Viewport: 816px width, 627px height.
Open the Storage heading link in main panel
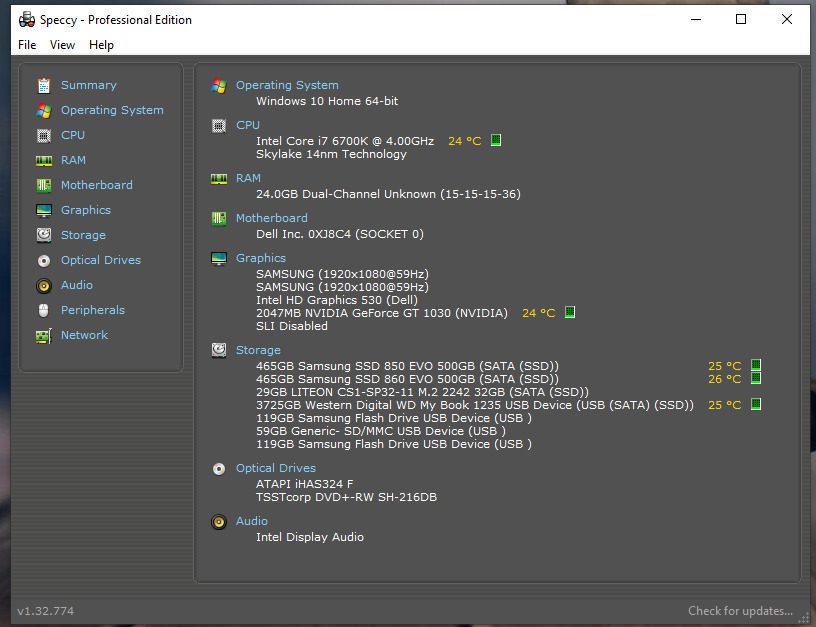click(258, 350)
